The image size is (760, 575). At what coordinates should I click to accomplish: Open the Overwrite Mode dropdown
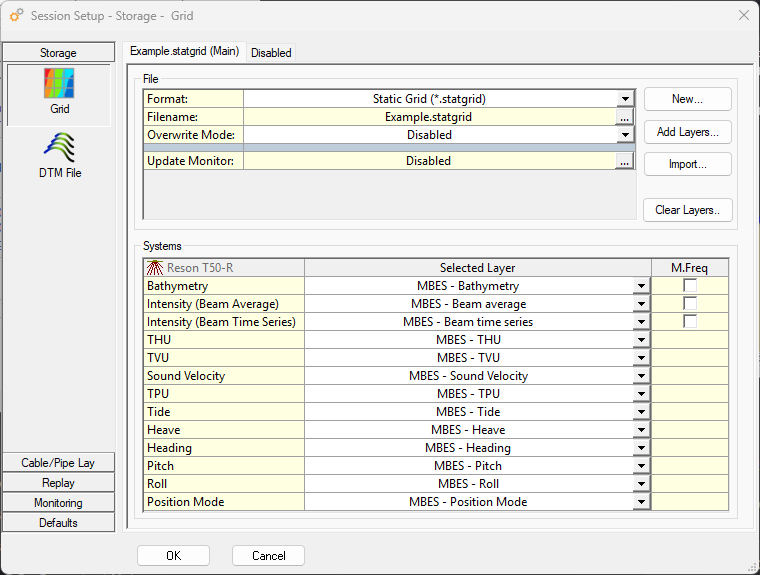click(x=624, y=135)
